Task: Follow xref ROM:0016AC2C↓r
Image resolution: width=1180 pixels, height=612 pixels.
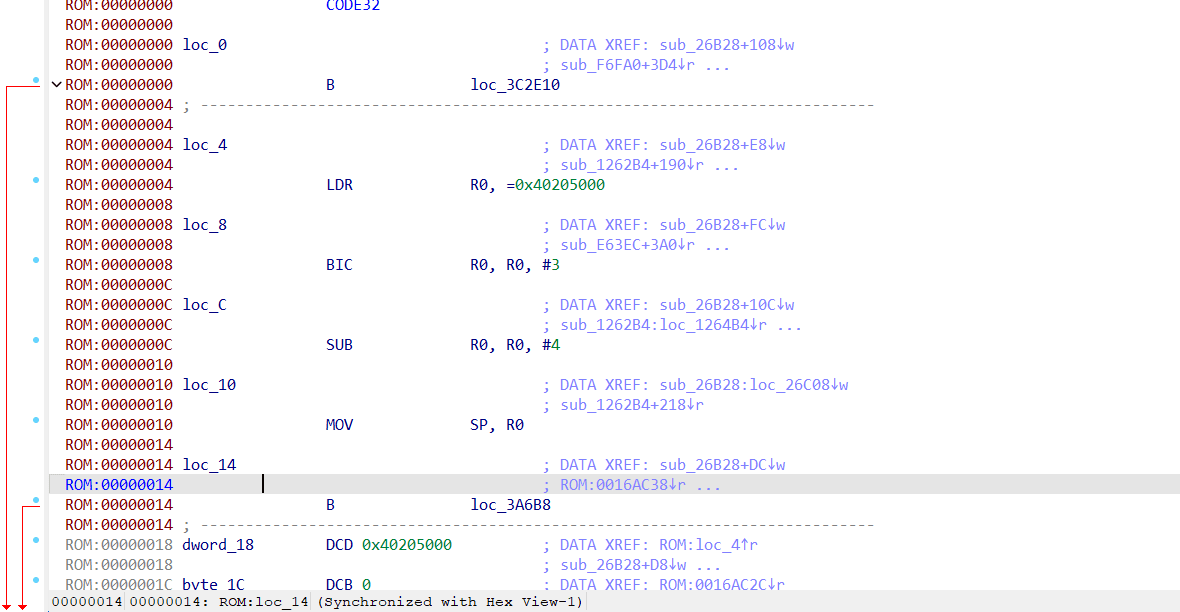Action: [x=722, y=585]
